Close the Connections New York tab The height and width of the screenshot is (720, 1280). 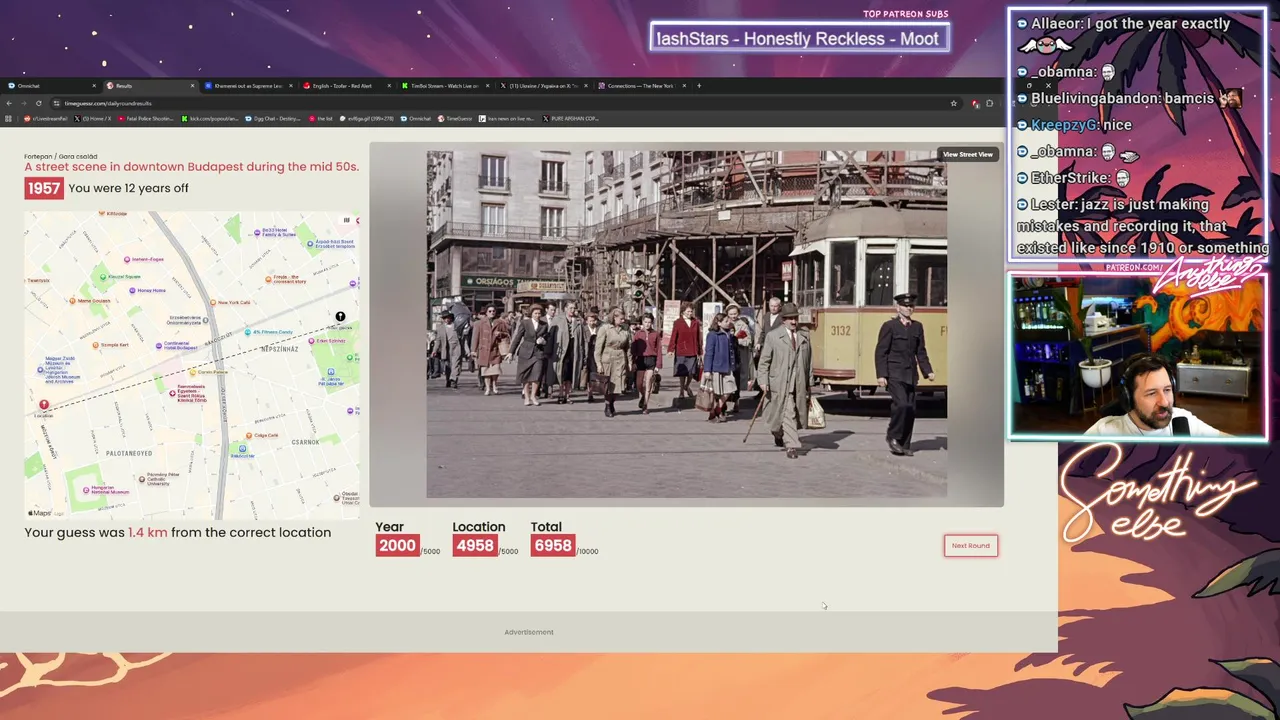[x=685, y=86]
